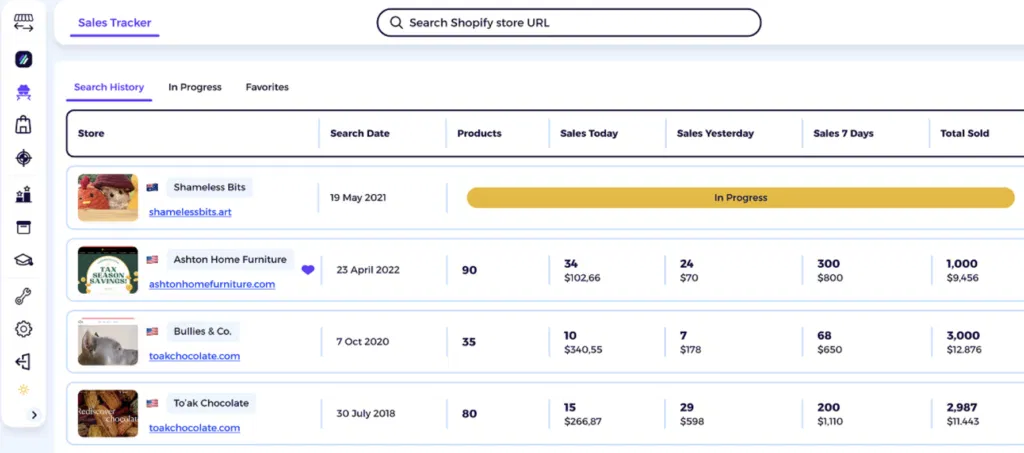Screen dimensions: 1024x453
Task: Open the shamelessbits.art link
Action: pyautogui.click(x=190, y=212)
